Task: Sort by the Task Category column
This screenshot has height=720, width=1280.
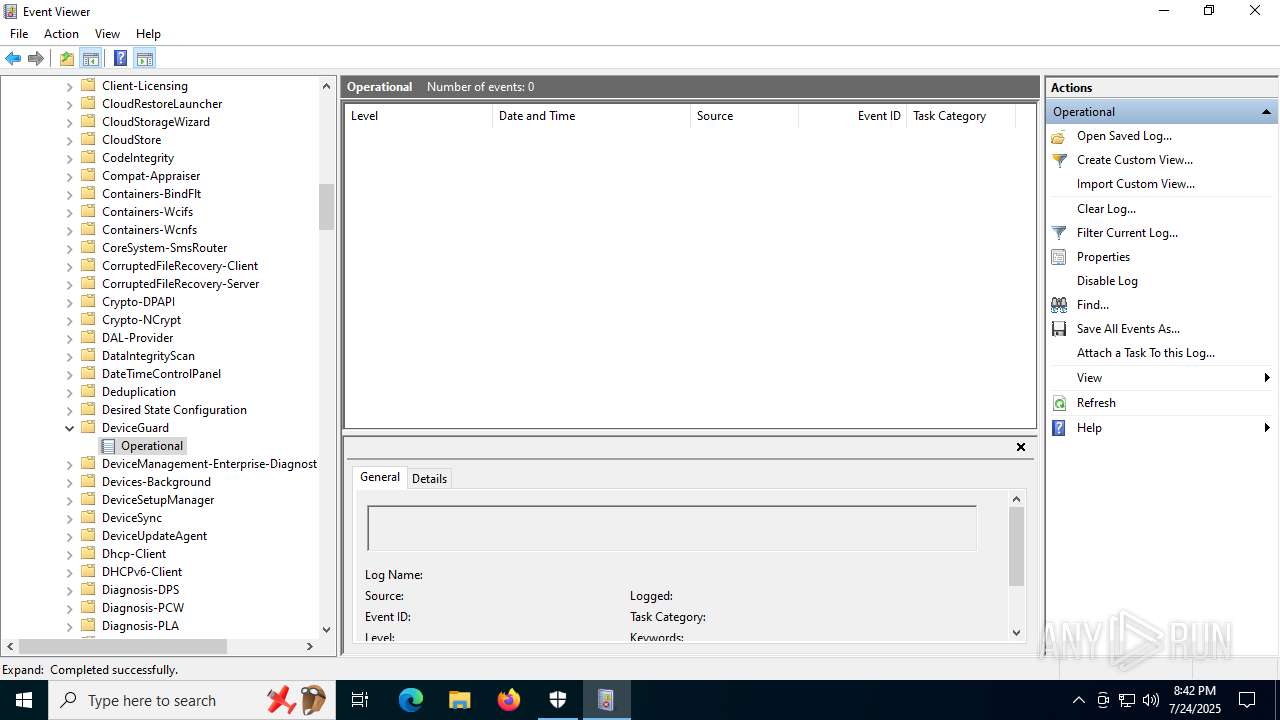Action: 960,116
